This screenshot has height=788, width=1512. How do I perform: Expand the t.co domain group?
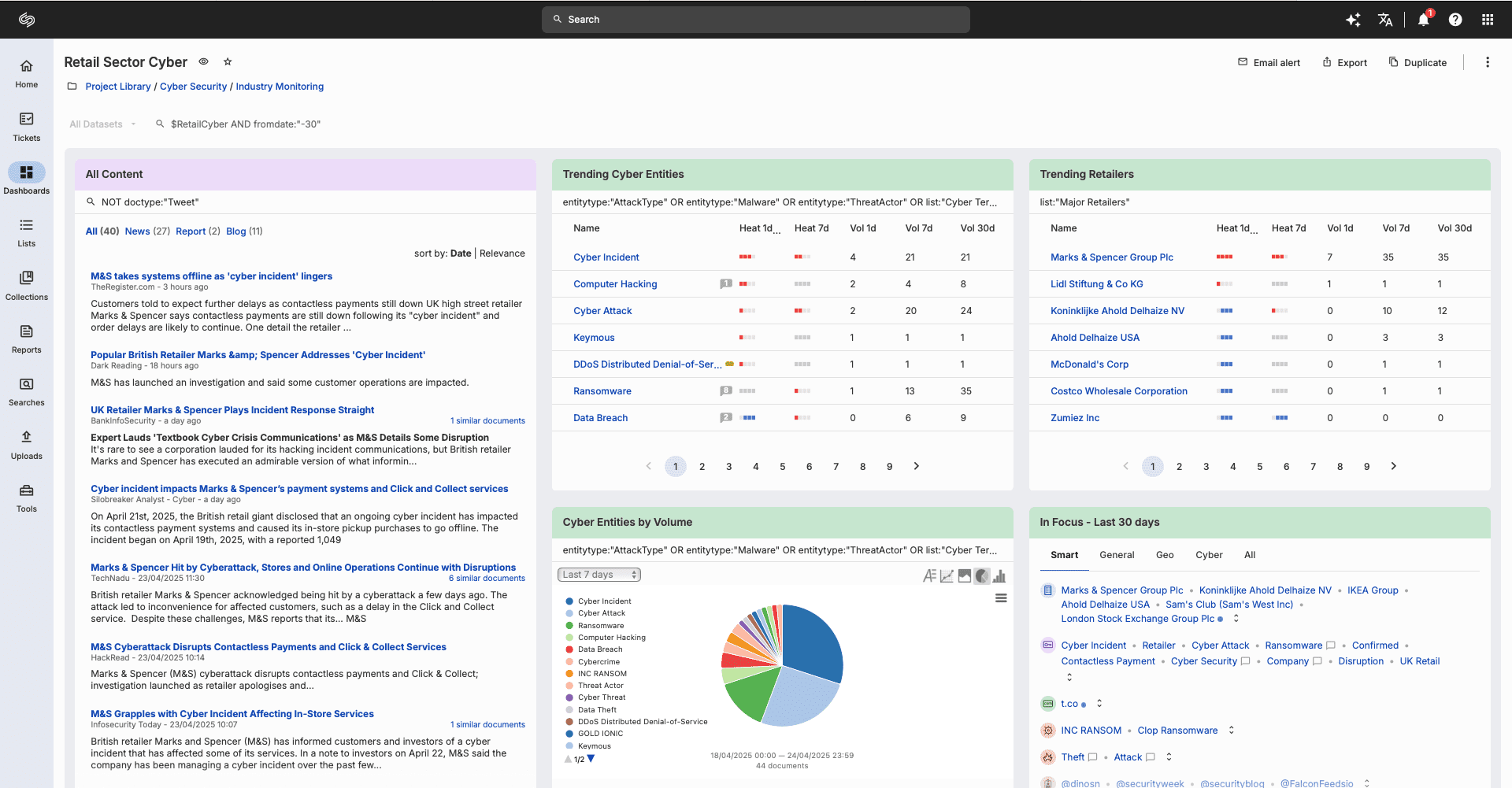coord(1099,704)
